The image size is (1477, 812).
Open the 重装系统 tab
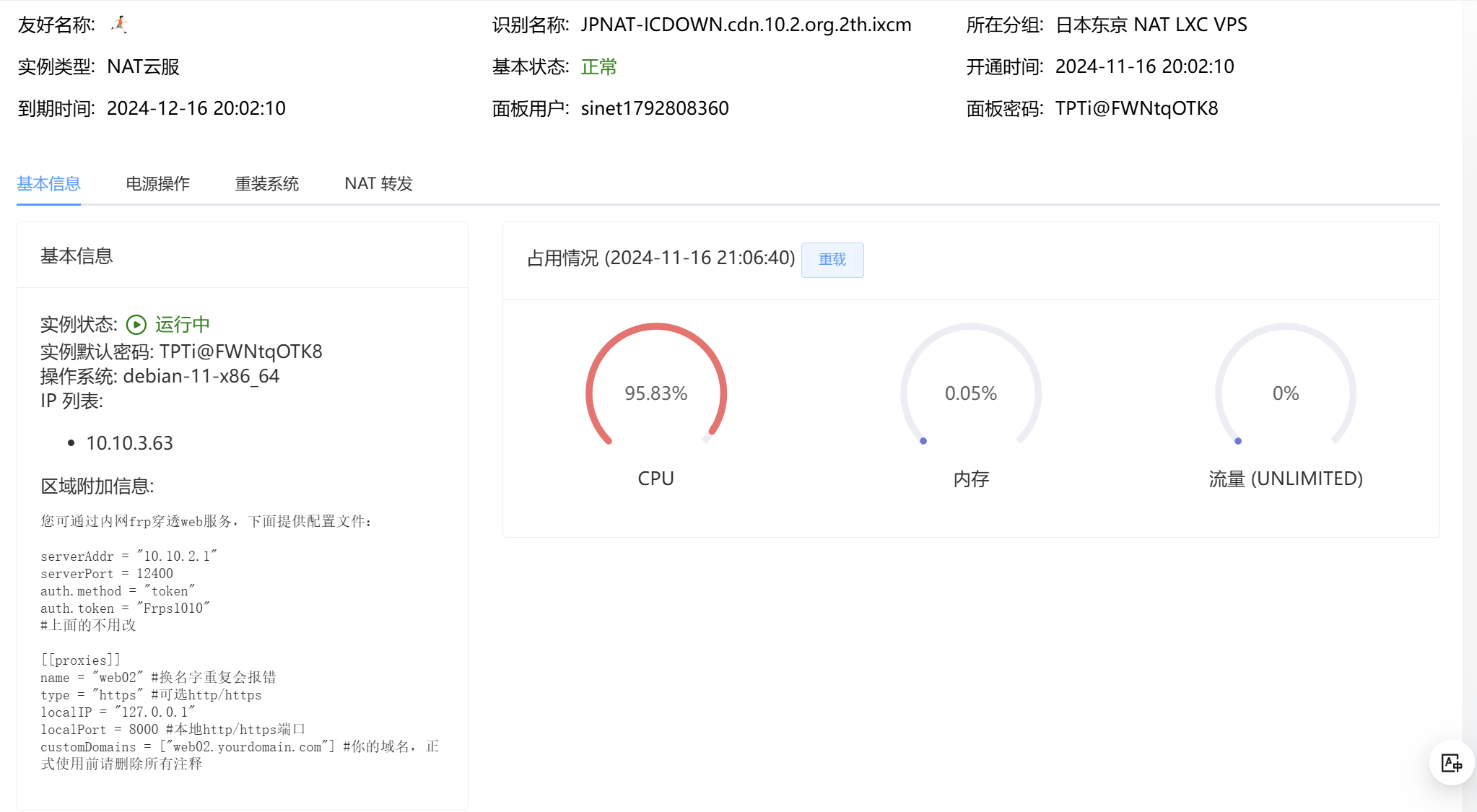(x=266, y=184)
